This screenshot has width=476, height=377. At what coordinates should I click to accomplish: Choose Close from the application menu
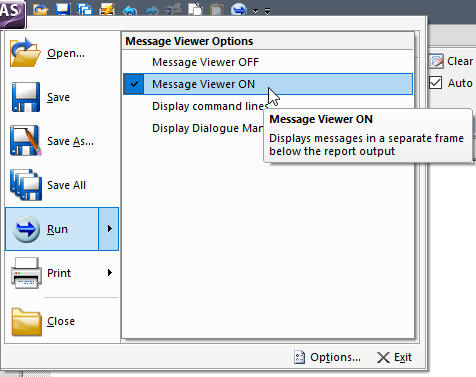click(x=62, y=321)
